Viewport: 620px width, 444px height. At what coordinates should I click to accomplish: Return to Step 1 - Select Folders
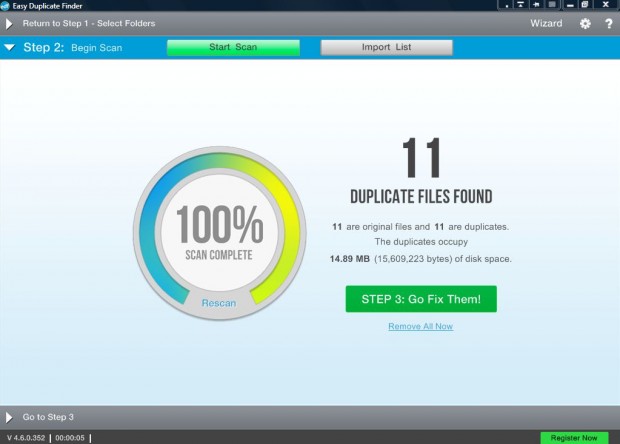89,23
